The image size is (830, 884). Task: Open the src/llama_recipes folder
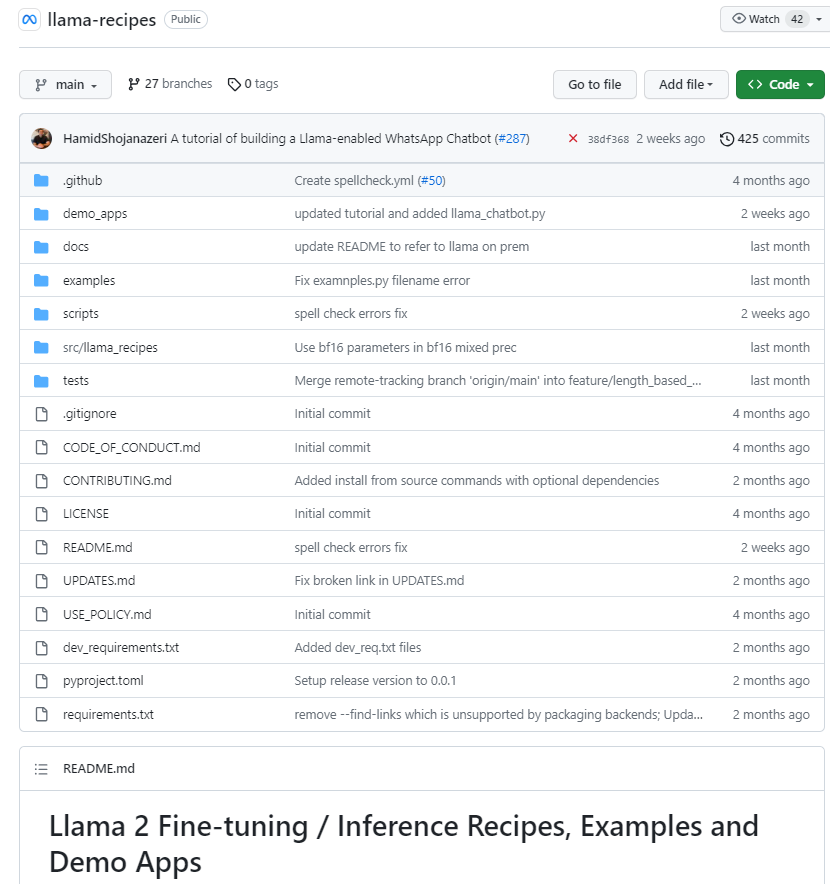tap(110, 347)
